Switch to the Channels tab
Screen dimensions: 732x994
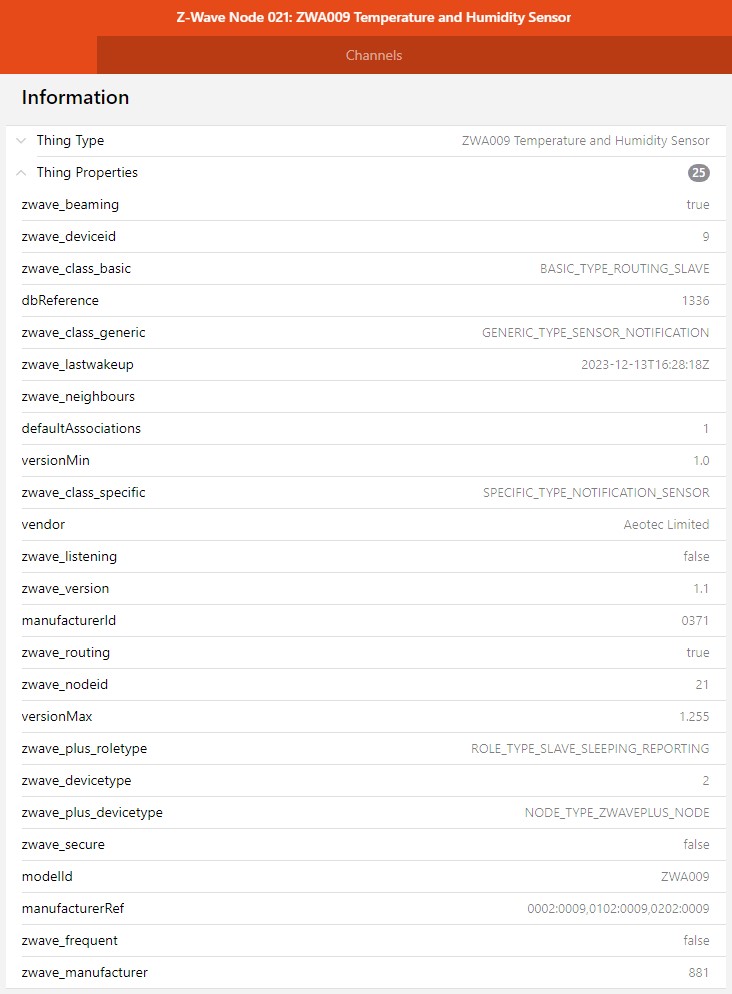click(374, 56)
